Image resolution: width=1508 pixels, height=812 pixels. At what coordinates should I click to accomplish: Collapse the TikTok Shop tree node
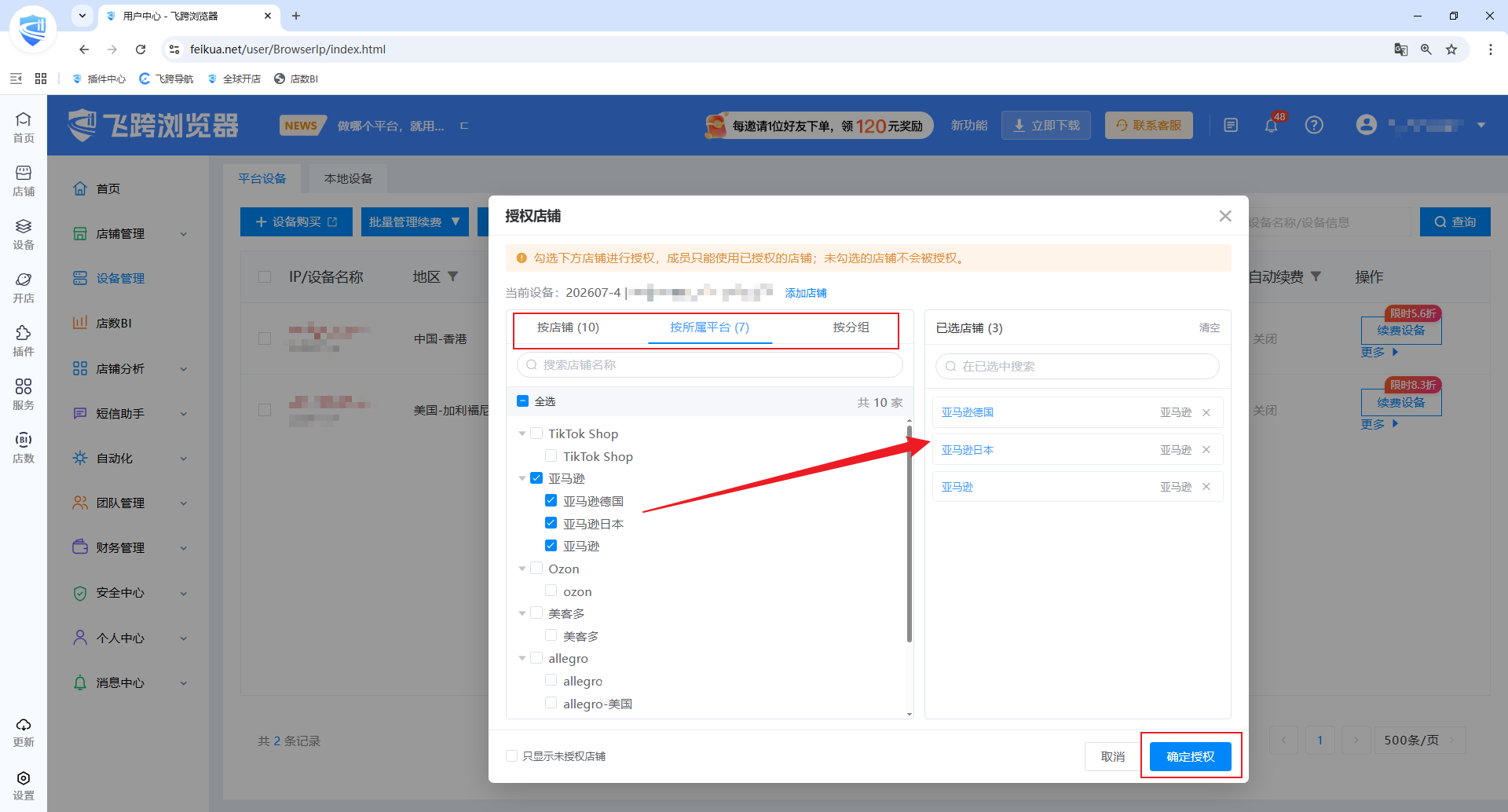pyautogui.click(x=522, y=433)
